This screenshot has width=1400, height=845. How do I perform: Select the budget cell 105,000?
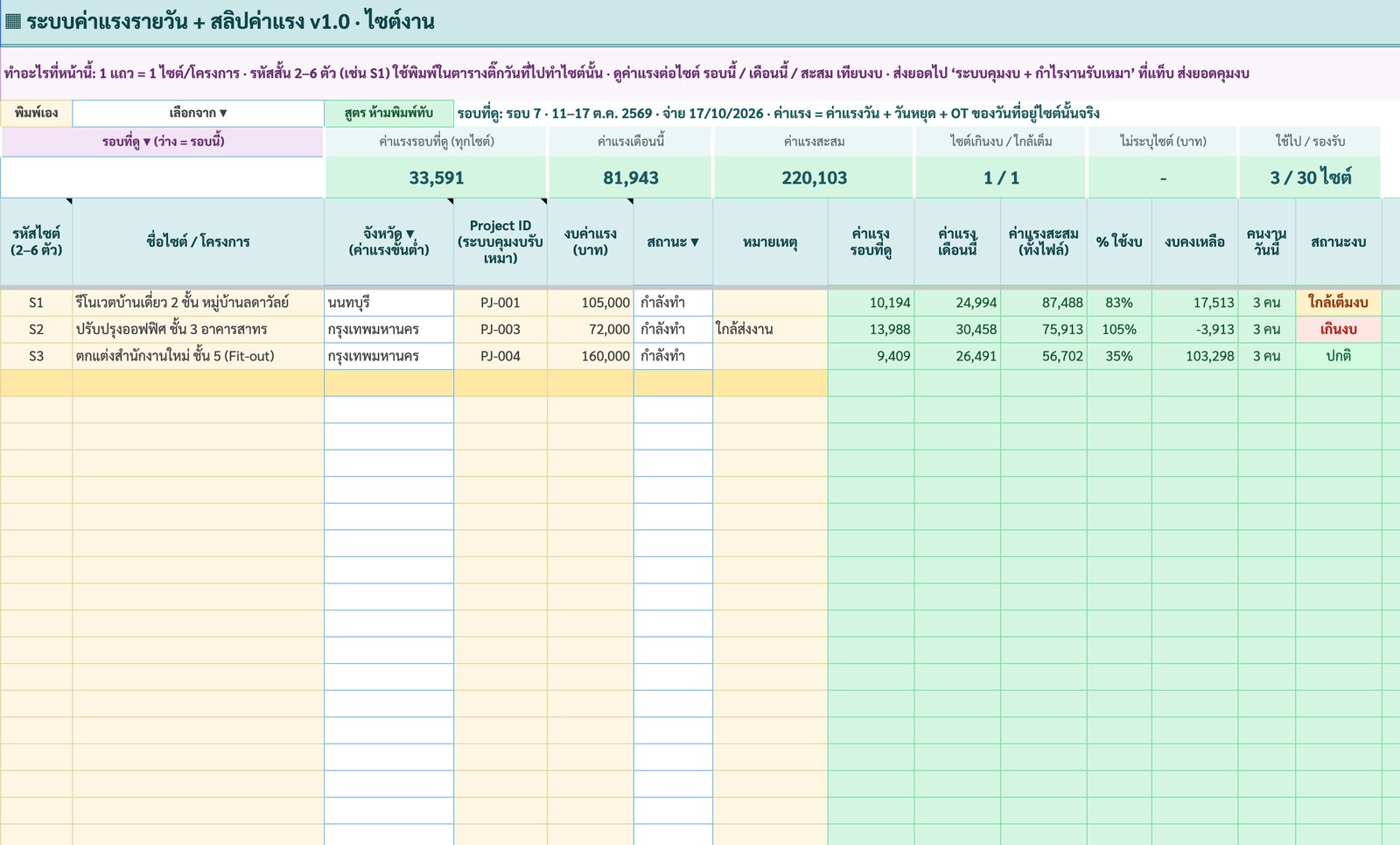(591, 303)
